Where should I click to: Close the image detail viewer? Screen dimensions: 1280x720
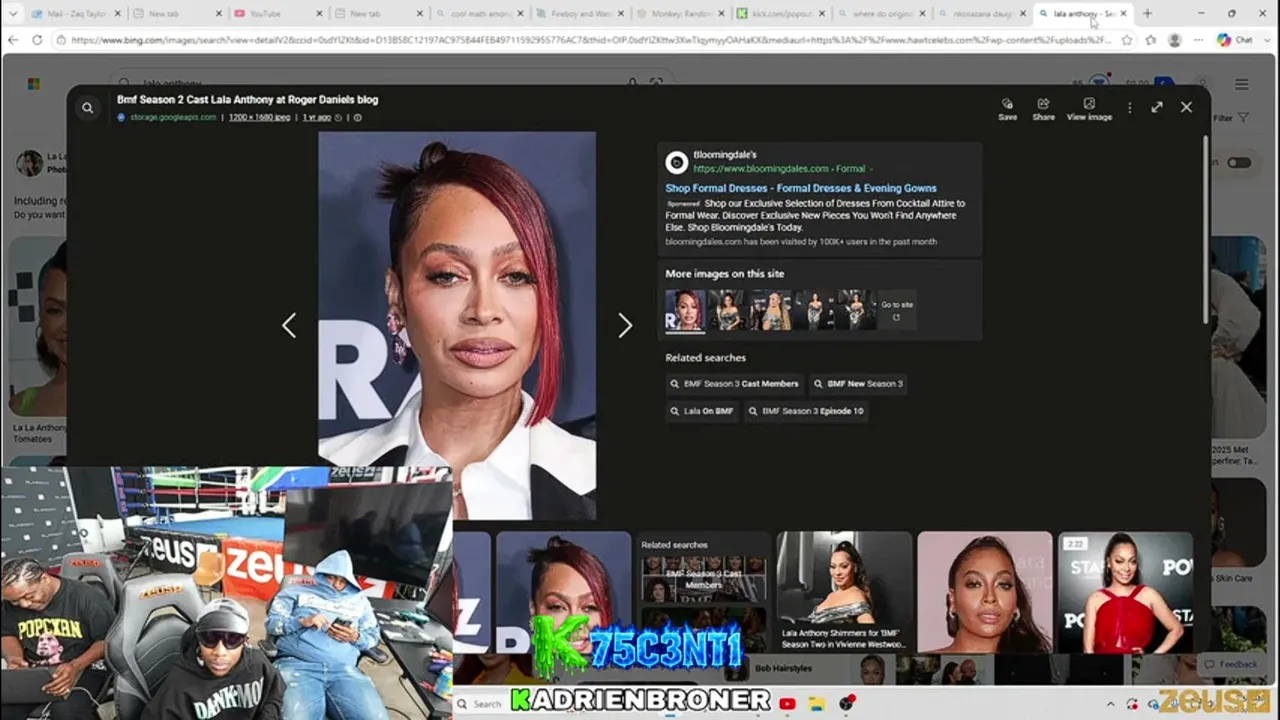click(1186, 107)
